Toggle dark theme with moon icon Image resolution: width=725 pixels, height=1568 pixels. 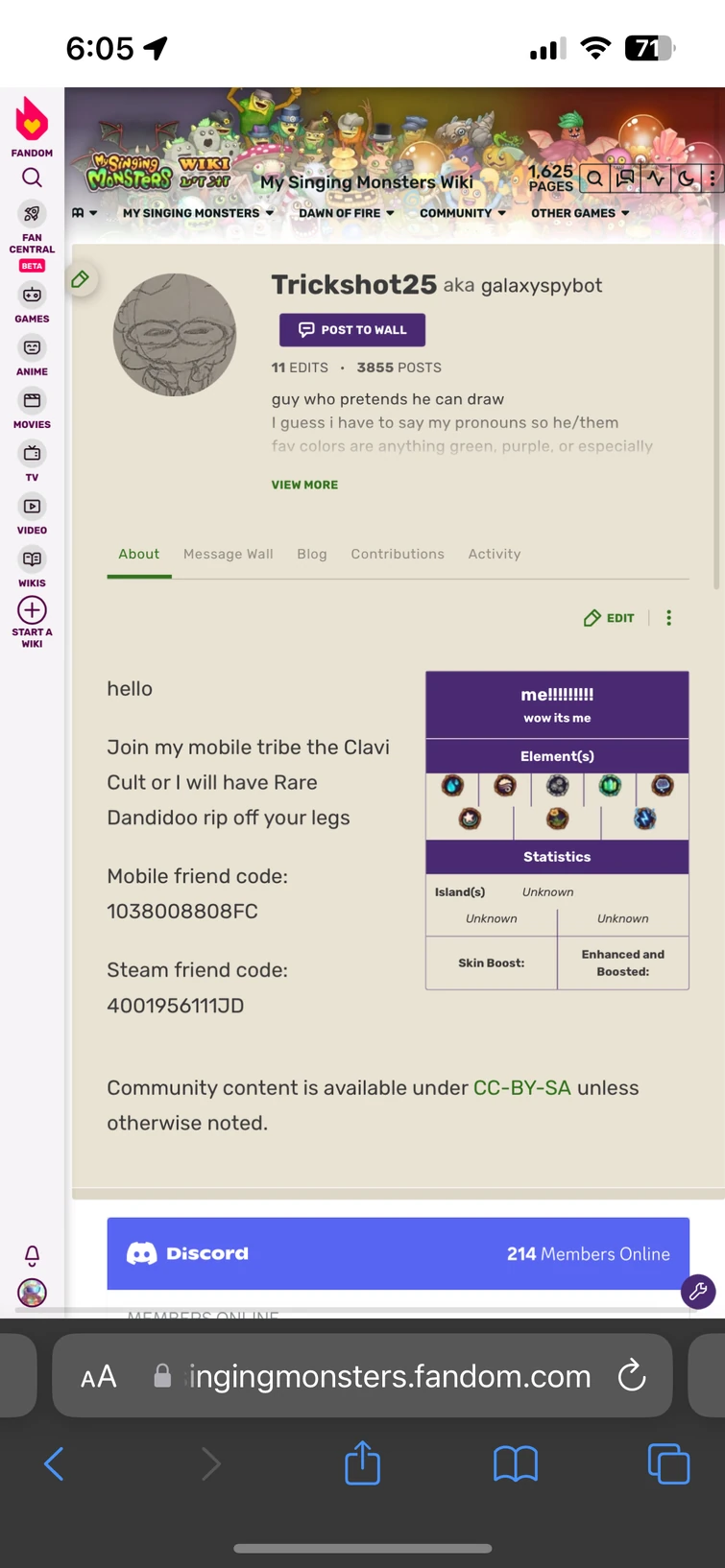(686, 178)
